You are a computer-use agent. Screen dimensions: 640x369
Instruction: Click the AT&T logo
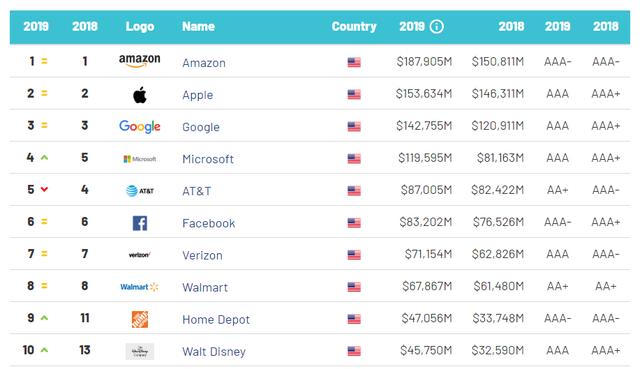point(140,191)
